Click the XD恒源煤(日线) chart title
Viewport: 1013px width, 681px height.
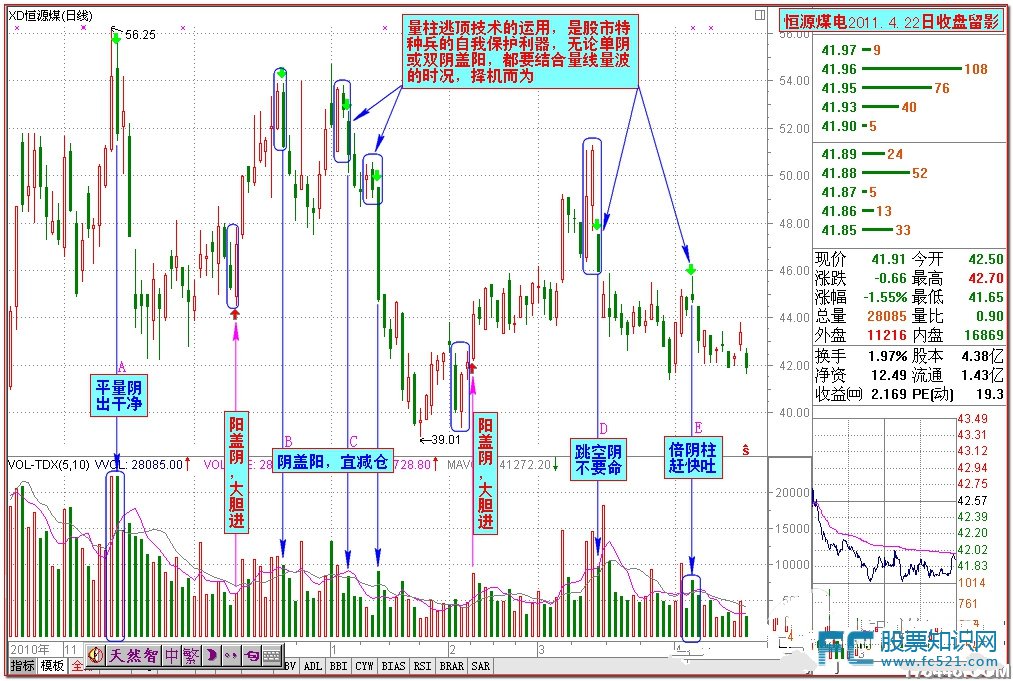[x=50, y=15]
